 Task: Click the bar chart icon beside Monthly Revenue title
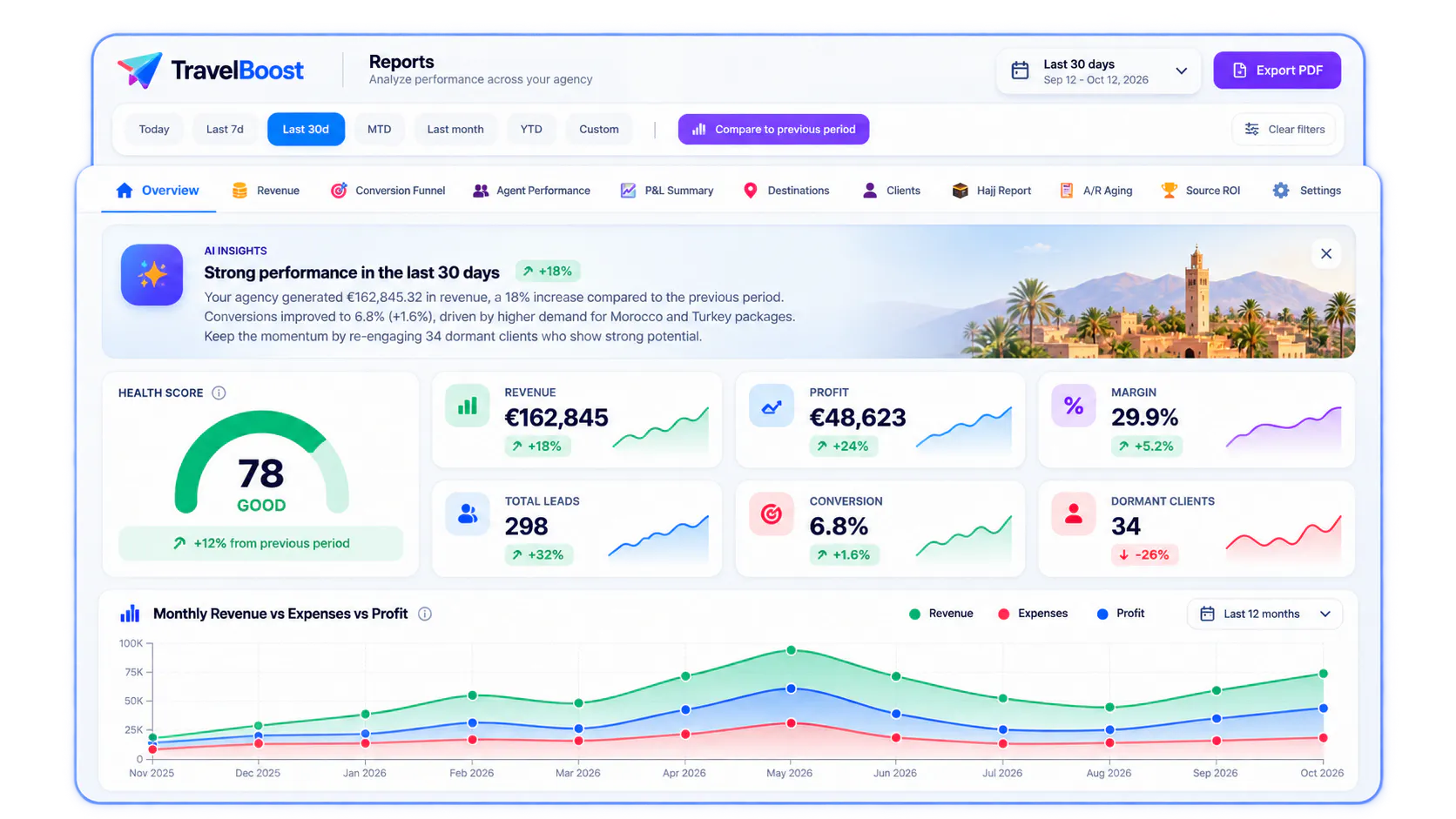pos(130,614)
